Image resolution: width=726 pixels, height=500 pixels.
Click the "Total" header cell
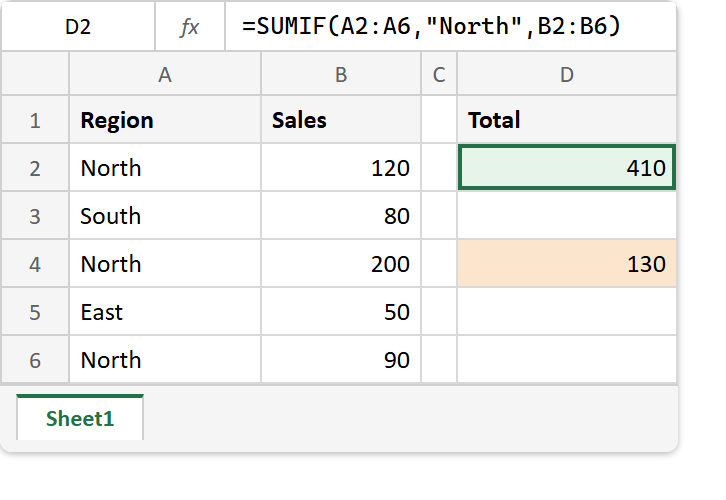click(567, 120)
